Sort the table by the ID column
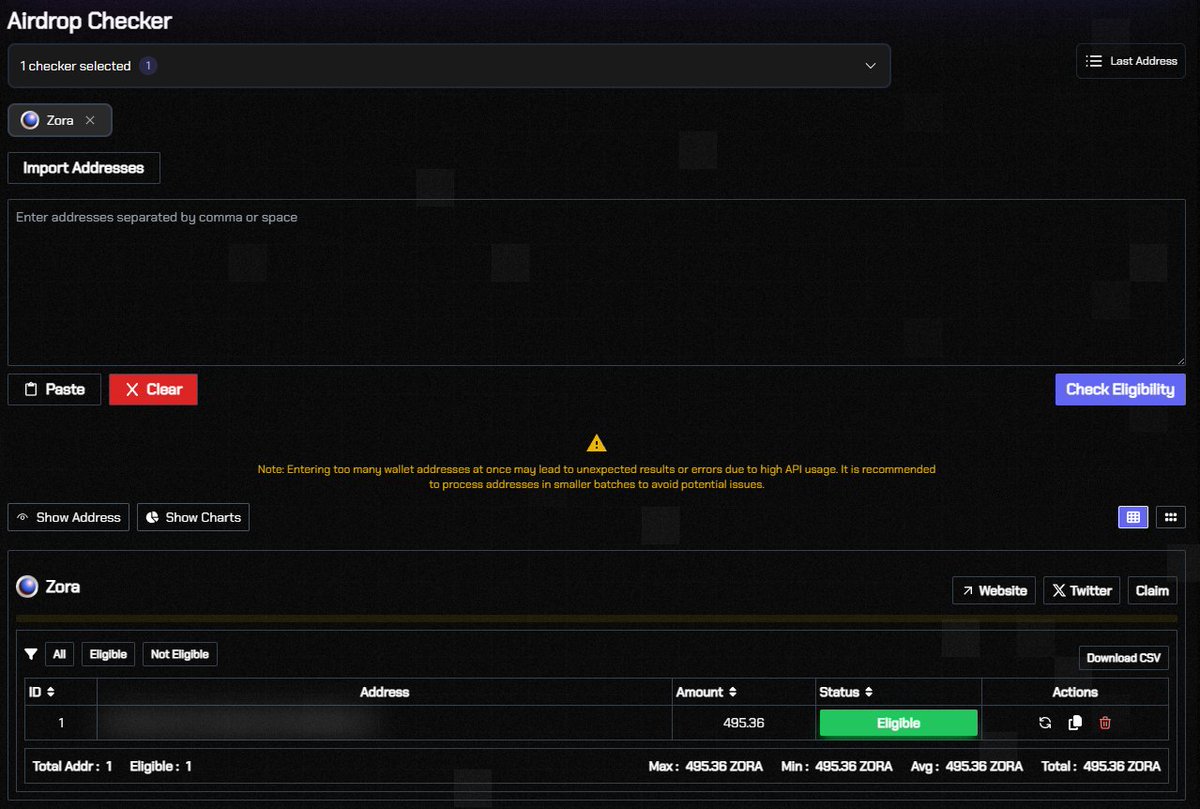This screenshot has height=809, width=1200. (41, 692)
